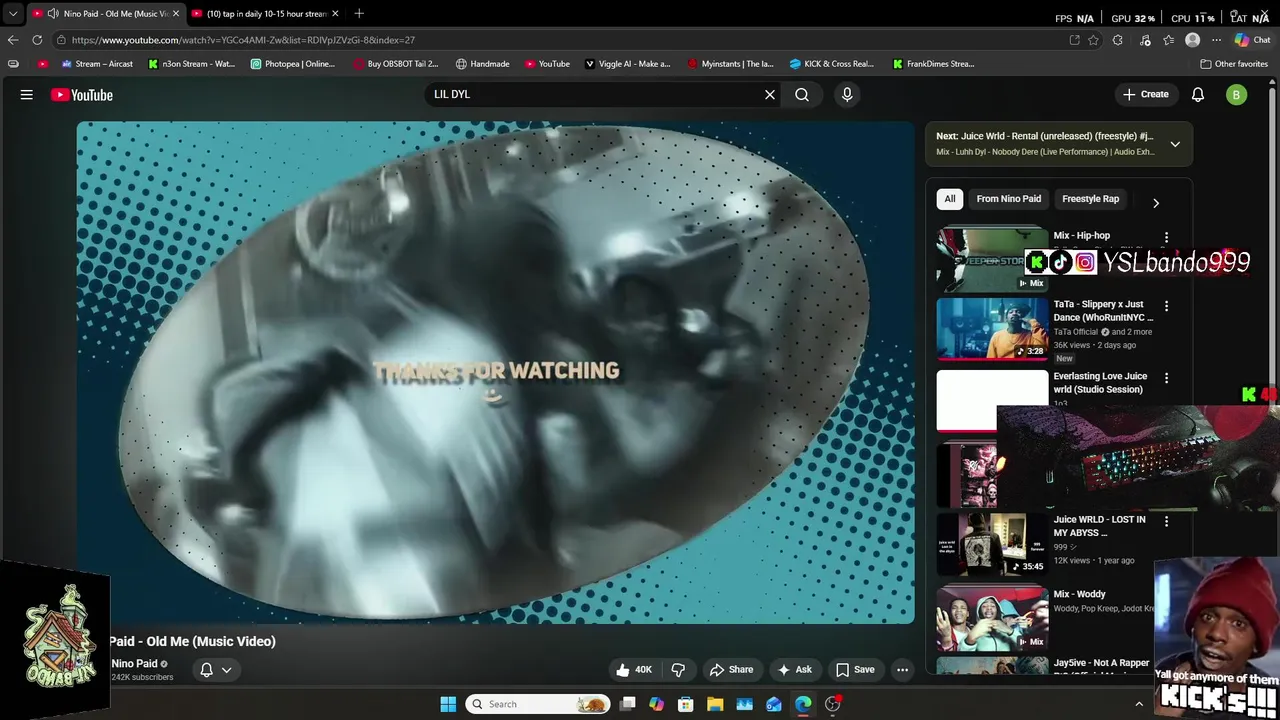Viewport: 1280px width, 720px height.
Task: Filter suggestions by Freestyle Rap
Action: pyautogui.click(x=1090, y=199)
